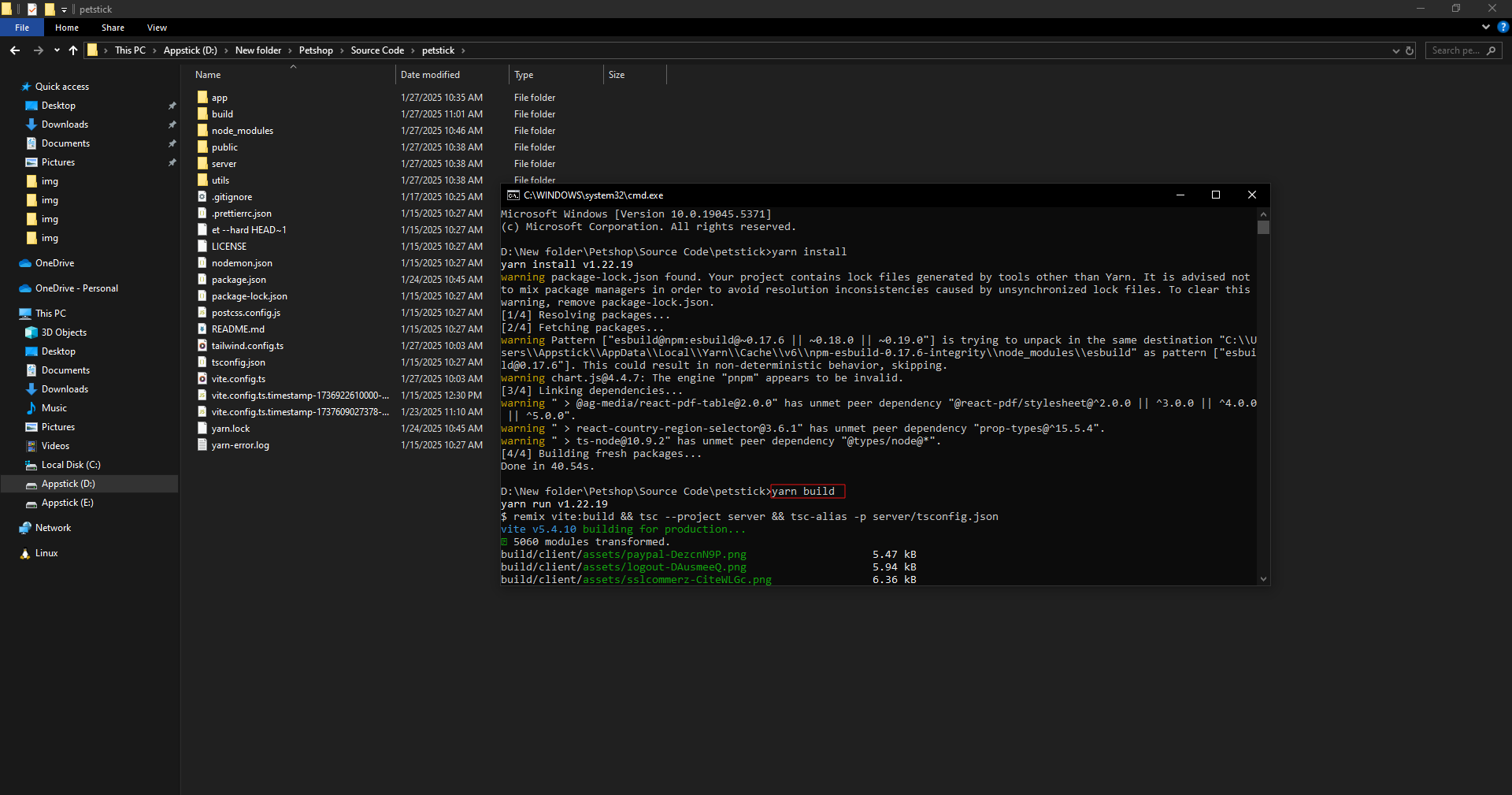The image size is (1512, 795).
Task: Select the Linux item in navigation pane
Action: click(x=46, y=553)
